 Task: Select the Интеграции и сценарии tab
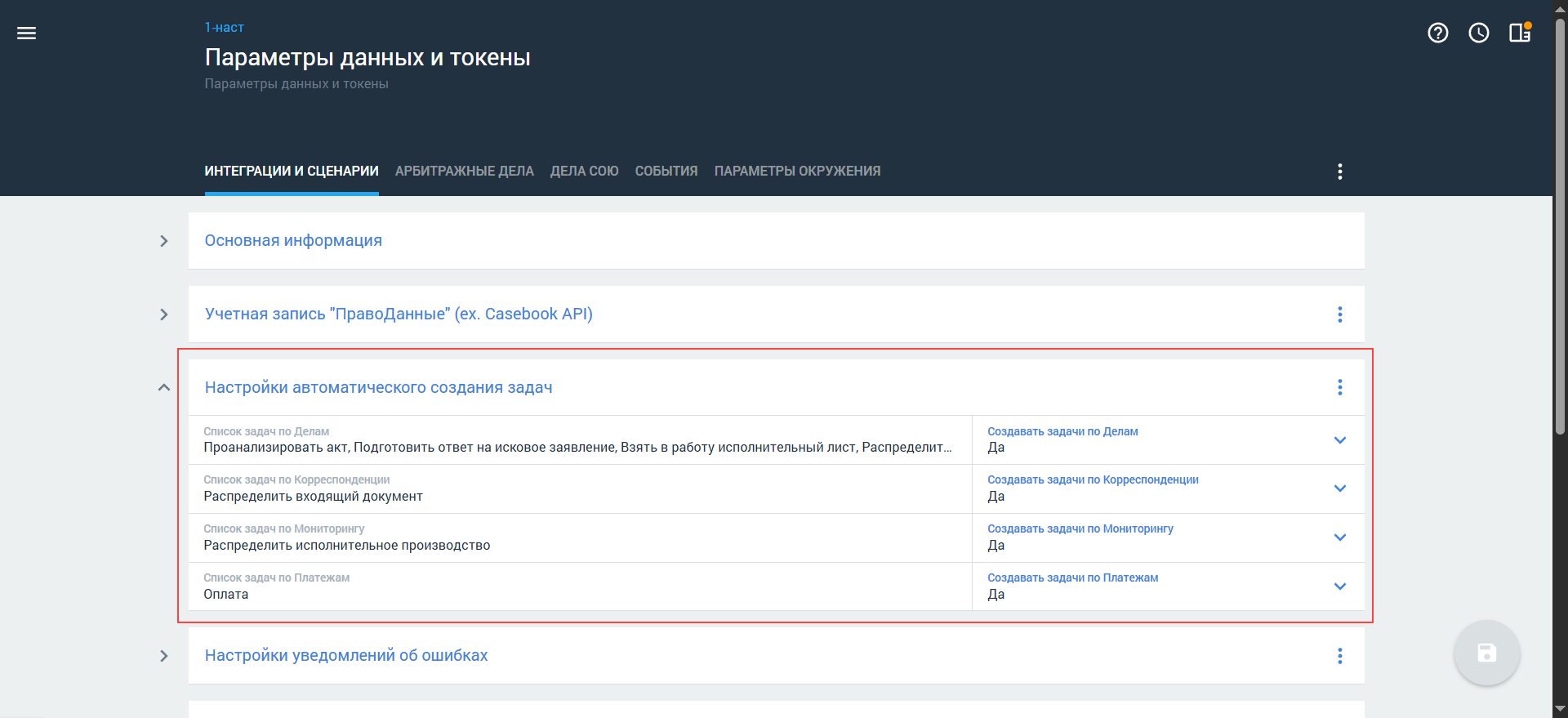pyautogui.click(x=292, y=172)
